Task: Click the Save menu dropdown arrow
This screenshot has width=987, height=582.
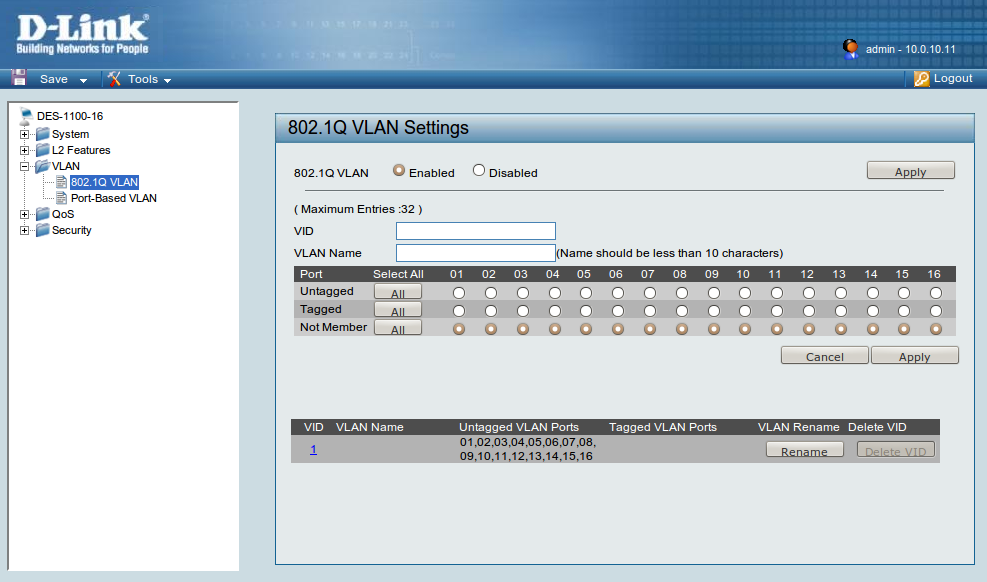Action: 83,81
